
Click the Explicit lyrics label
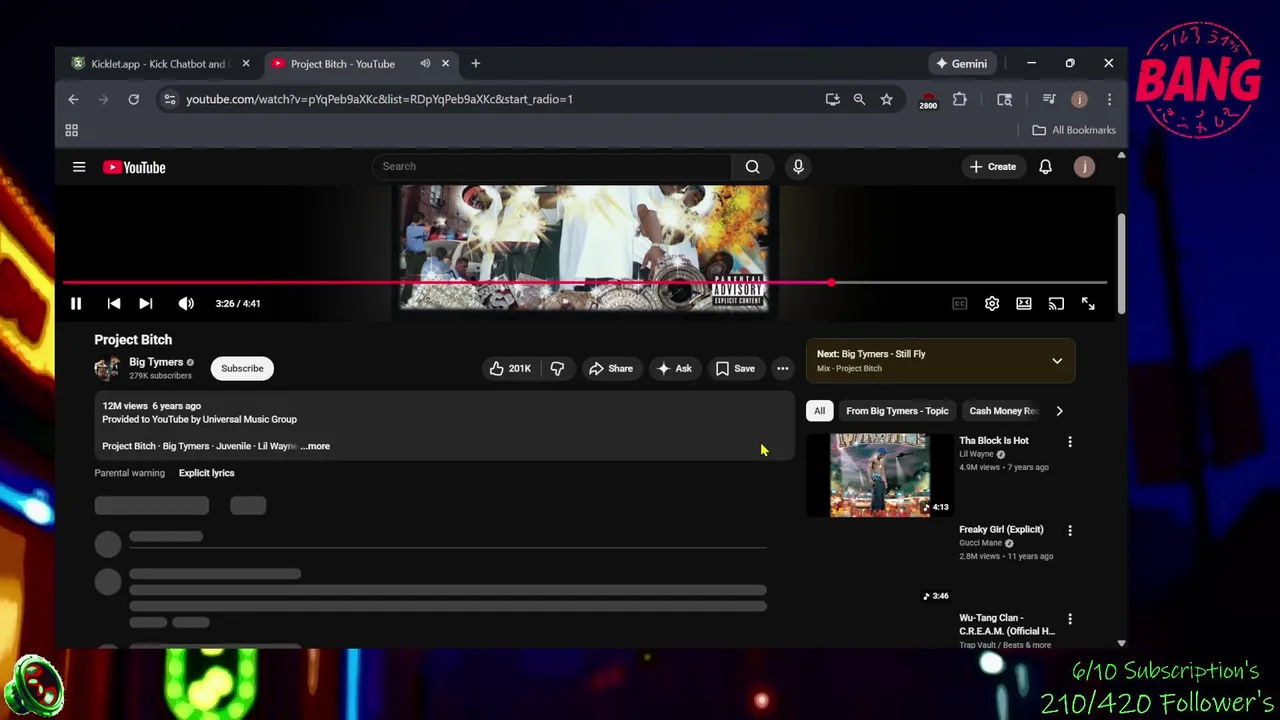coord(207,473)
